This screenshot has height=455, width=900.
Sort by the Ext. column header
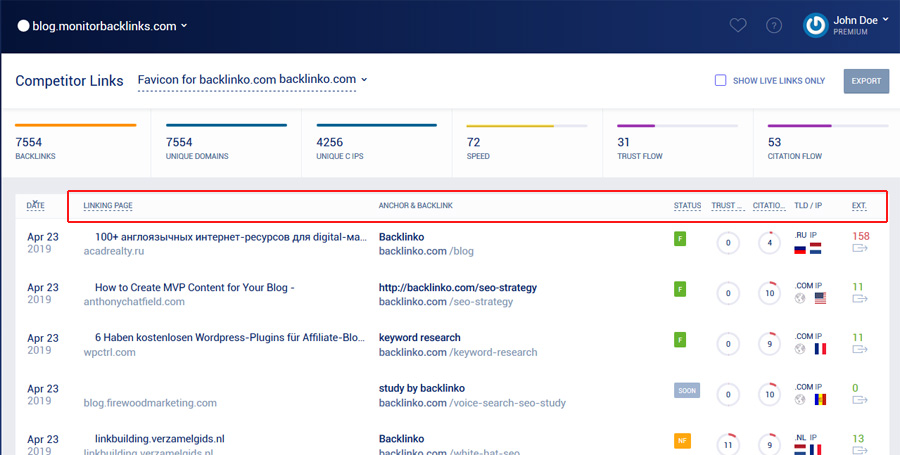tap(859, 205)
